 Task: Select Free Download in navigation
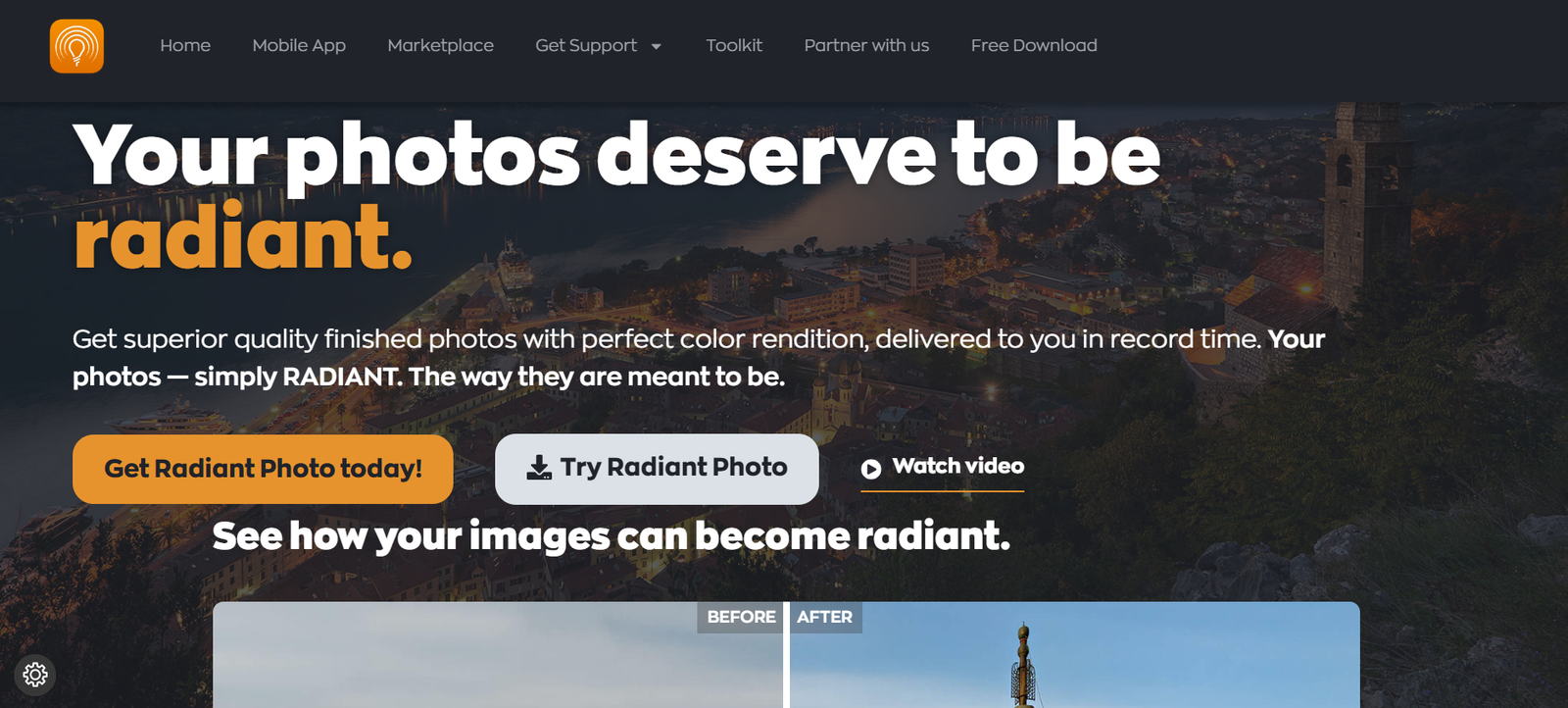pos(1034,45)
